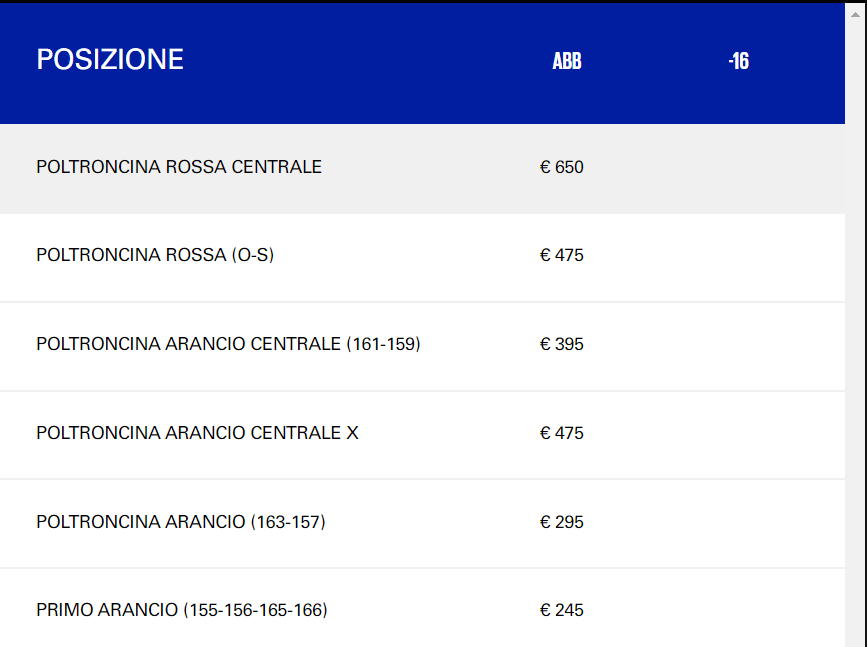Select the € 295 price
This screenshot has width=867, height=647.
(x=562, y=522)
